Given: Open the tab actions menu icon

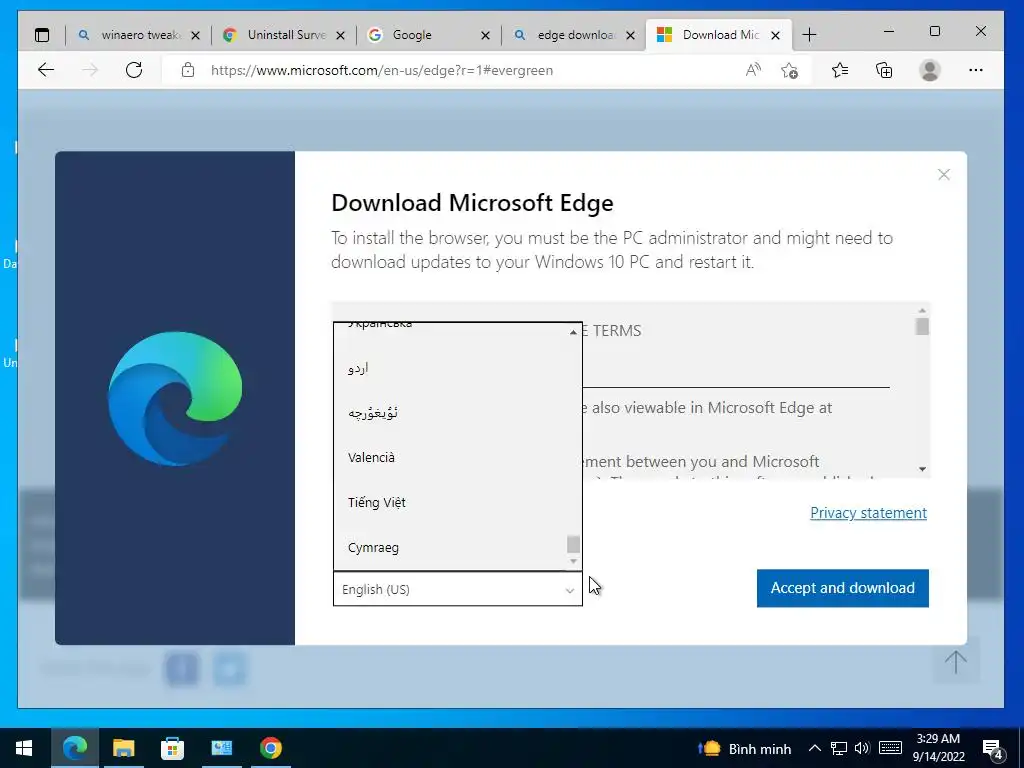Looking at the screenshot, I should click(42, 35).
